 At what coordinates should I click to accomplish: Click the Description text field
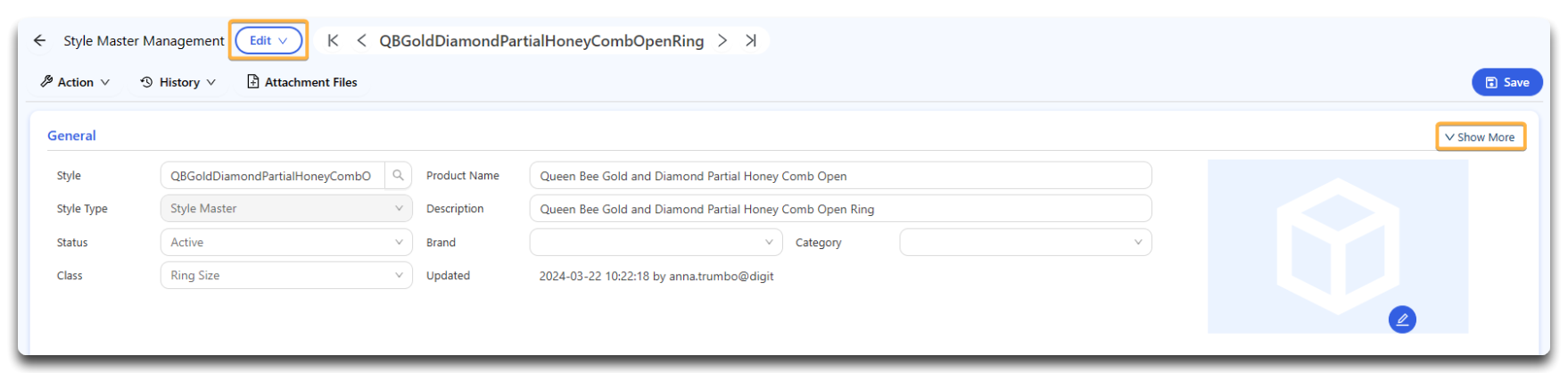[x=839, y=209]
